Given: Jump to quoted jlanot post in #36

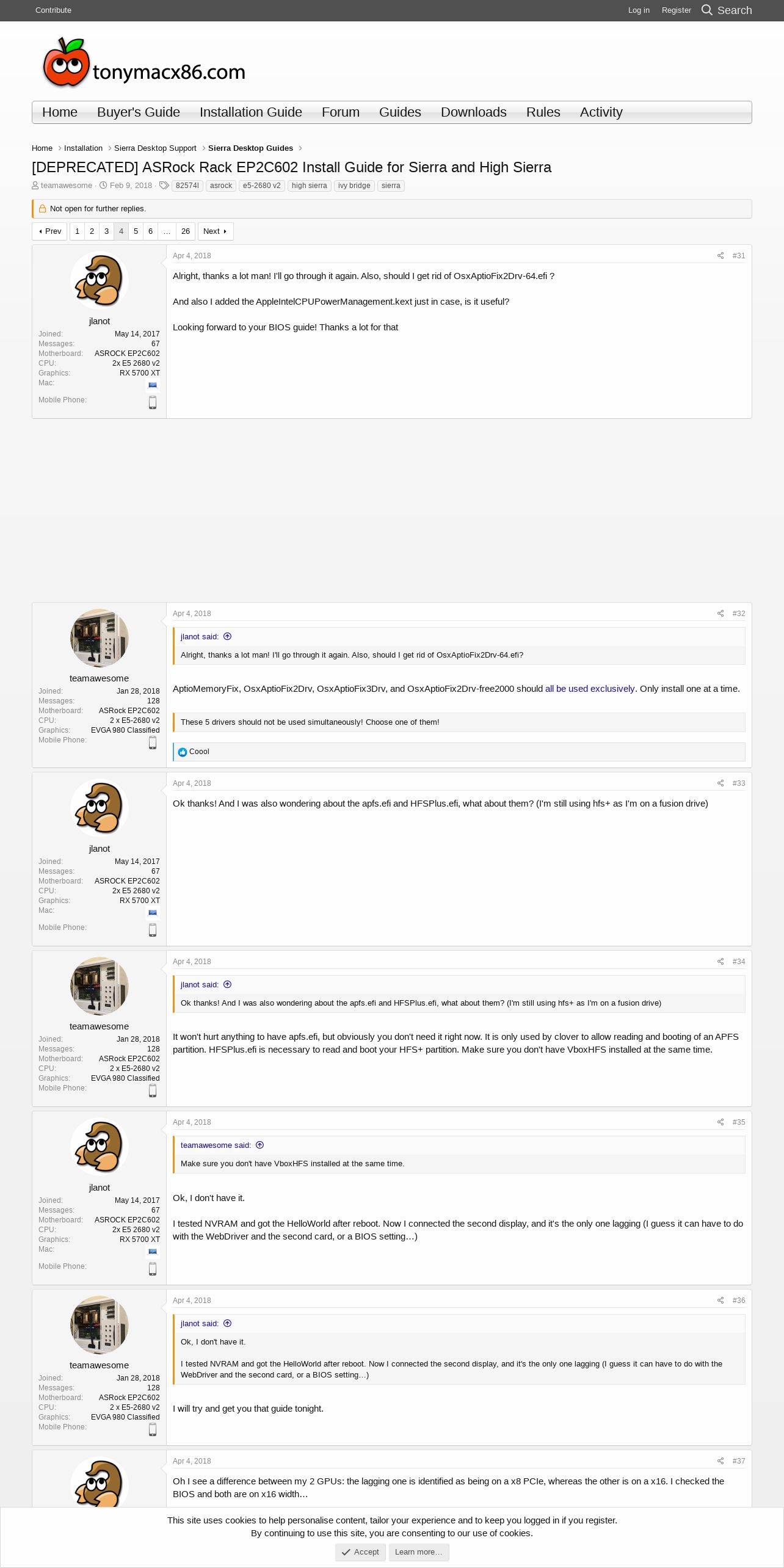Looking at the screenshot, I should (x=228, y=1323).
